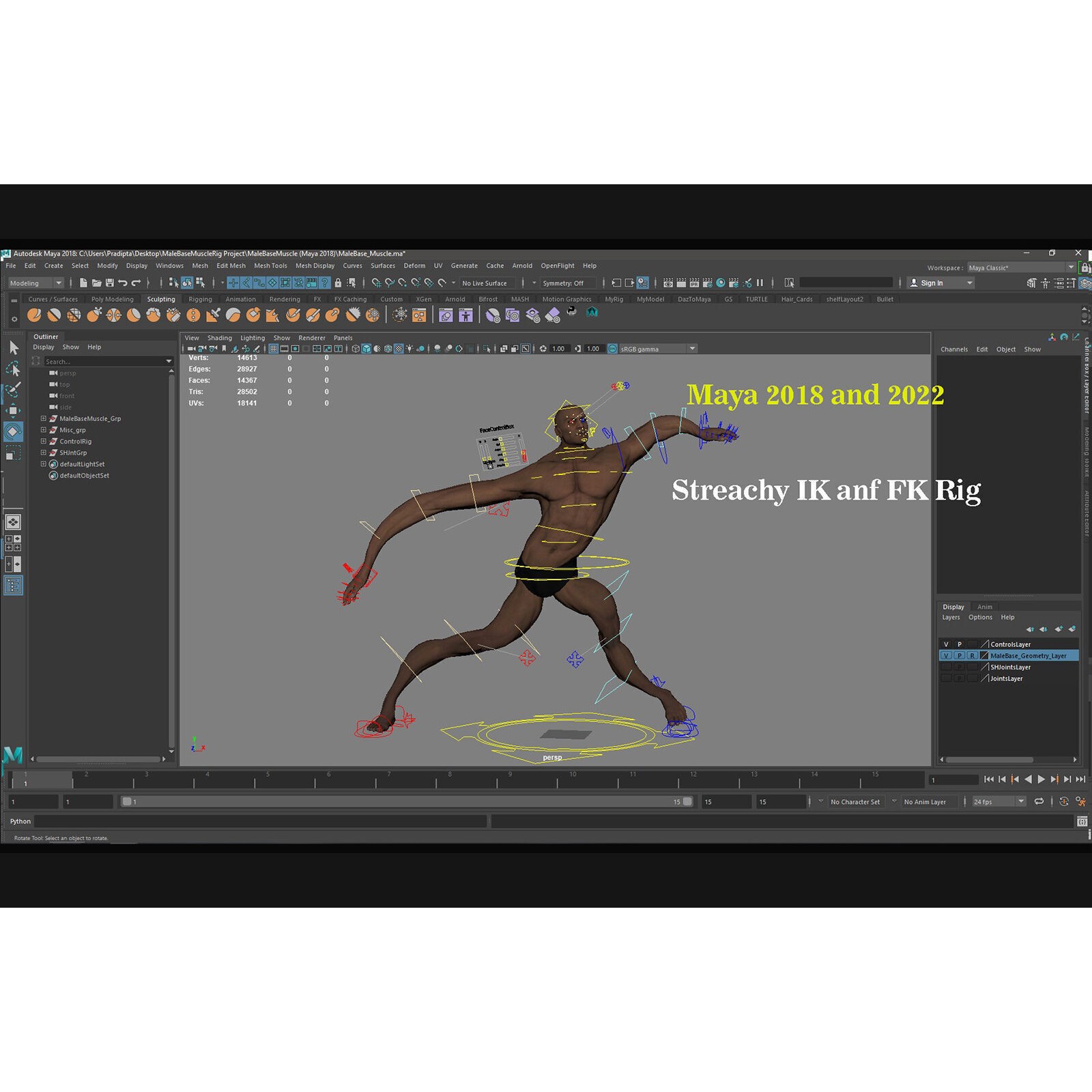Click the IPR render icon
The width and height of the screenshot is (1092, 1092).
click(694, 283)
